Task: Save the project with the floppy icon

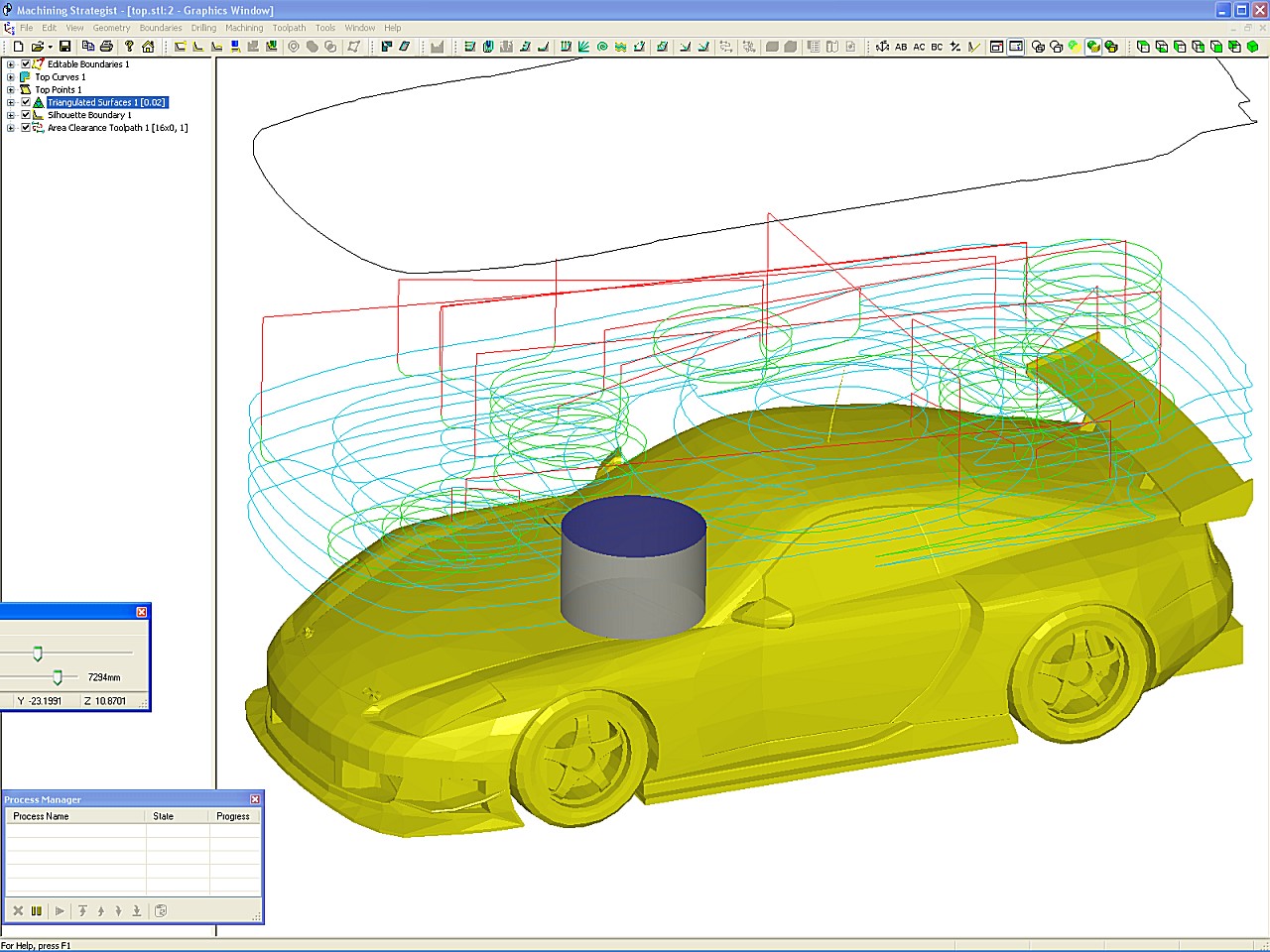Action: [x=65, y=47]
